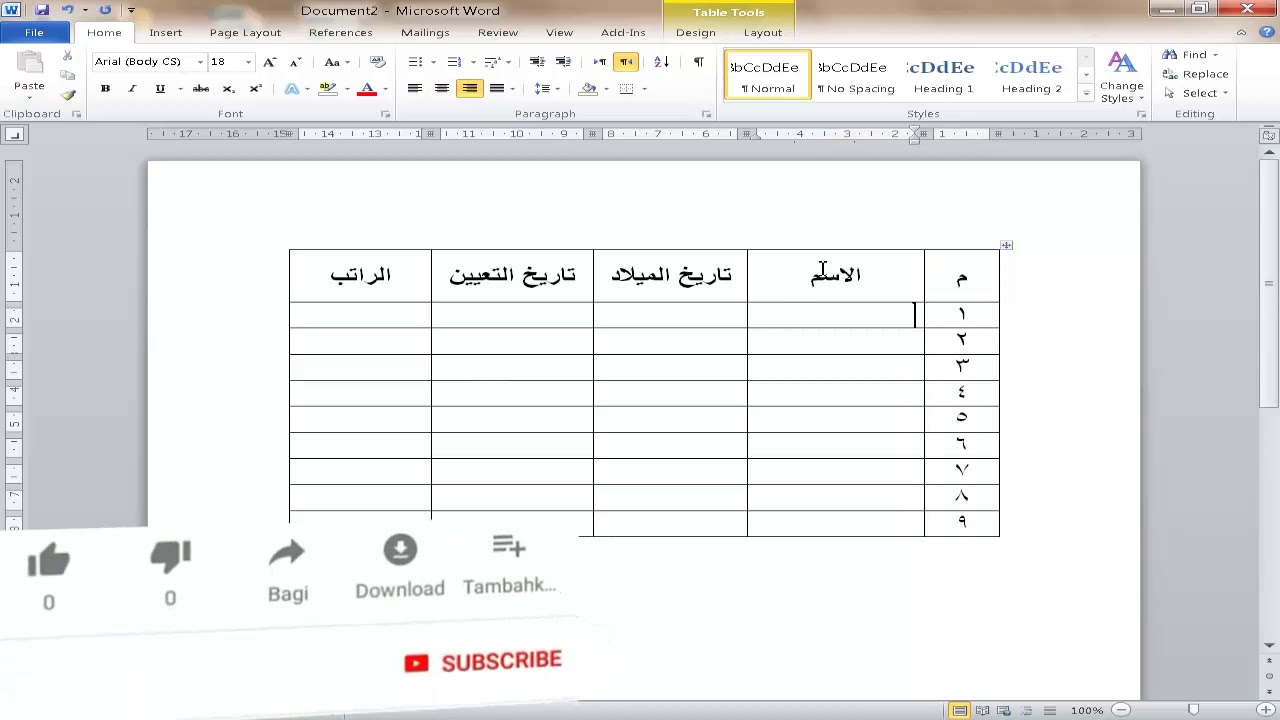Click the Clear Formatting icon

(377, 62)
